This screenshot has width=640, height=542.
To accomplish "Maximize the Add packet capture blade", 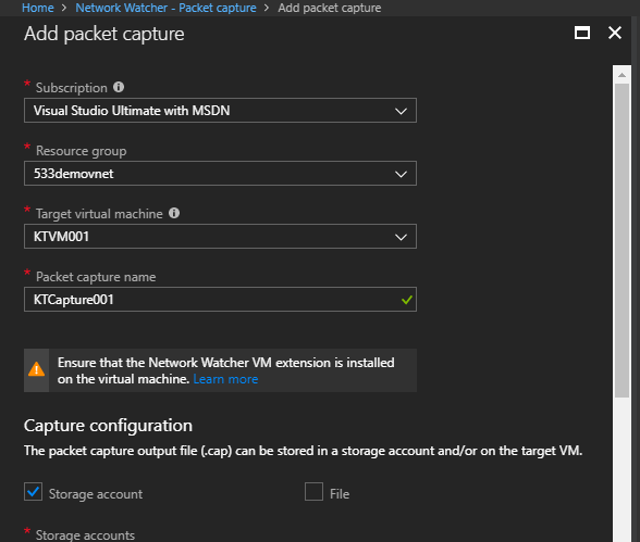I will click(582, 33).
